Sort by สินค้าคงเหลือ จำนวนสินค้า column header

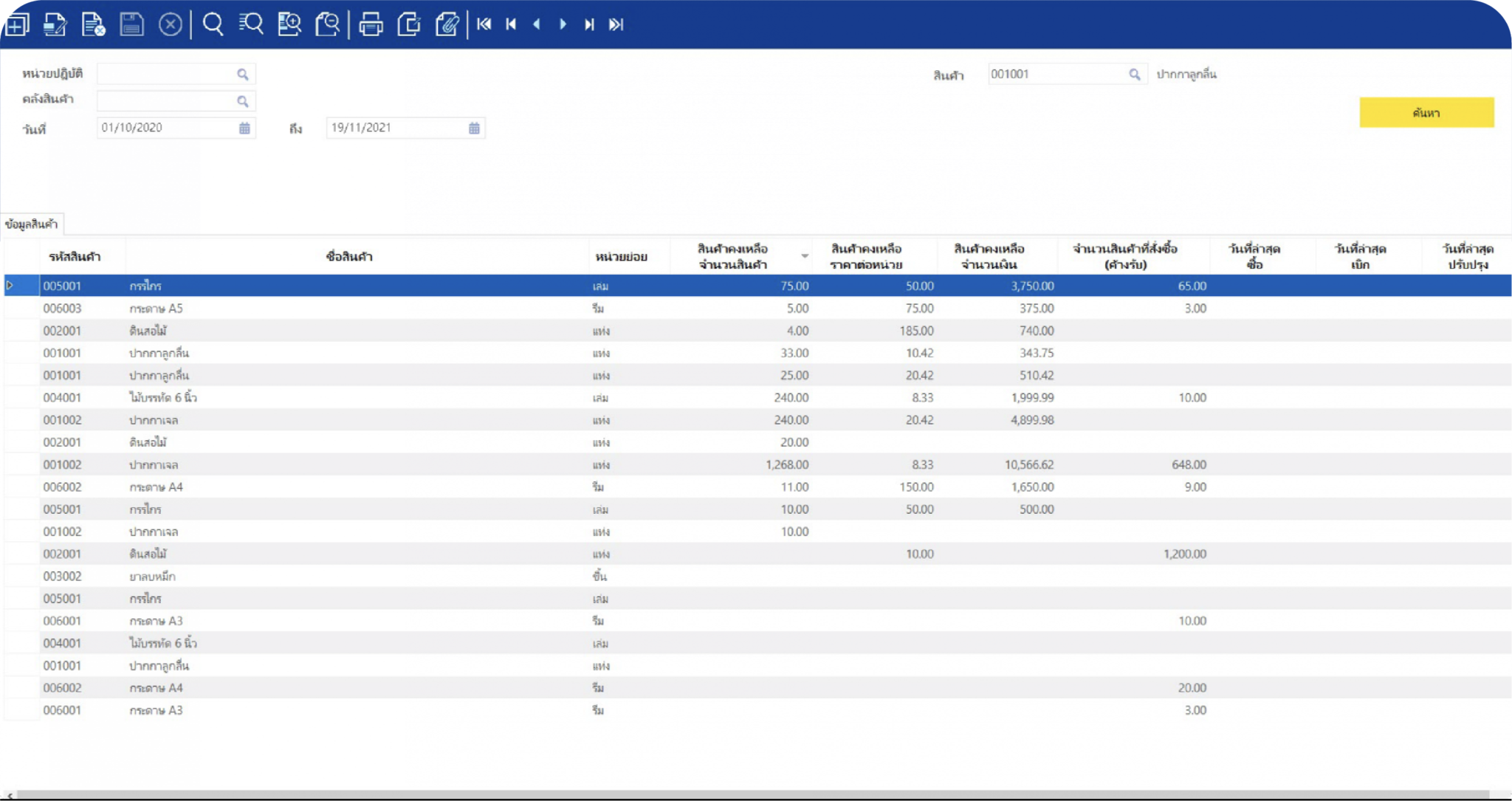click(x=732, y=256)
